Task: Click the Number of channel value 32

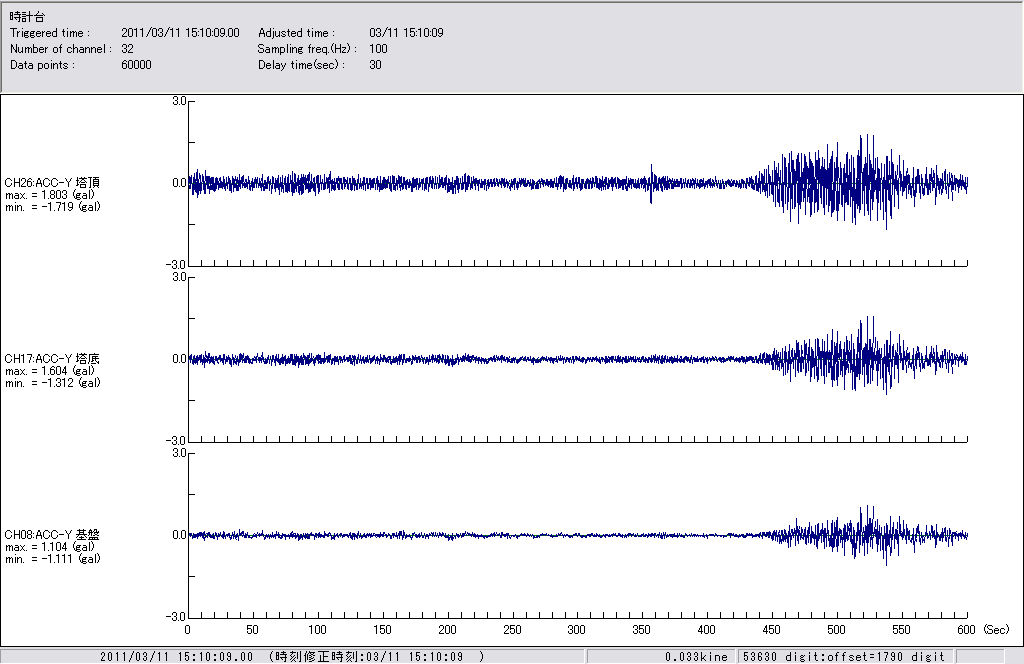Action: pos(127,49)
